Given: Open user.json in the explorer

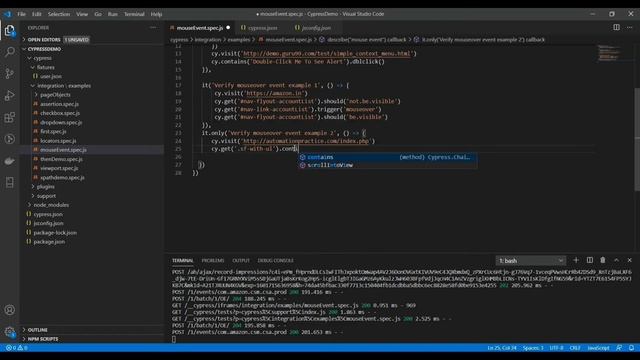Looking at the screenshot, I should 51,76.
